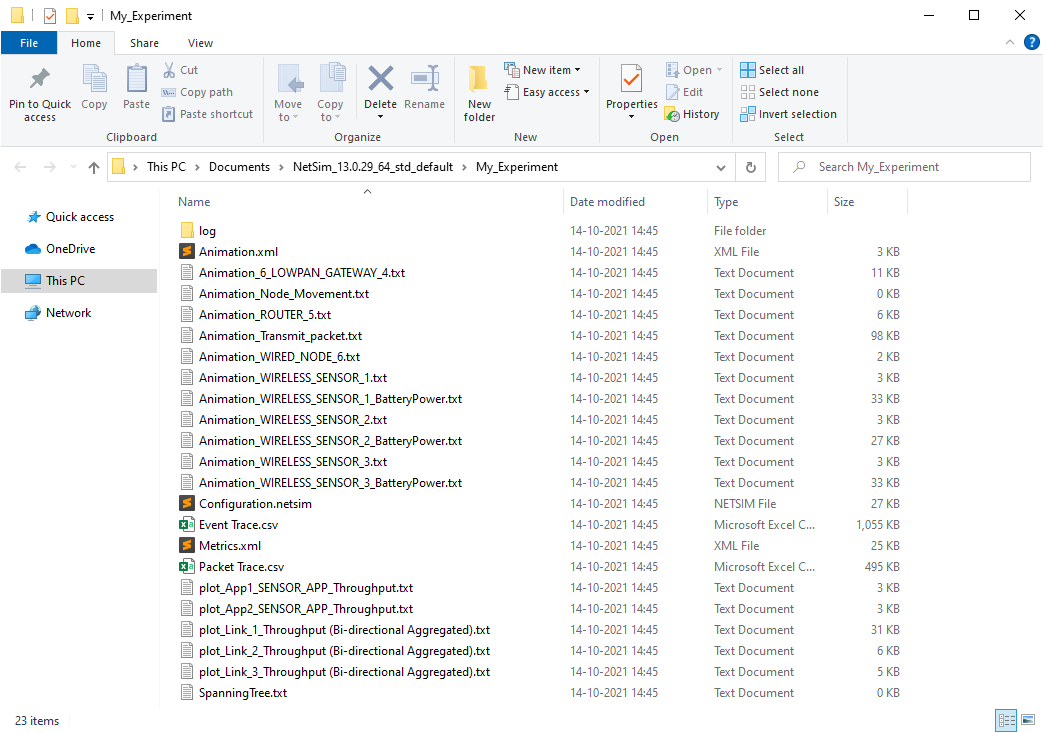Open the Open button dropdown arrow
Viewport: 1044px width, 733px height.
pyautogui.click(x=720, y=70)
